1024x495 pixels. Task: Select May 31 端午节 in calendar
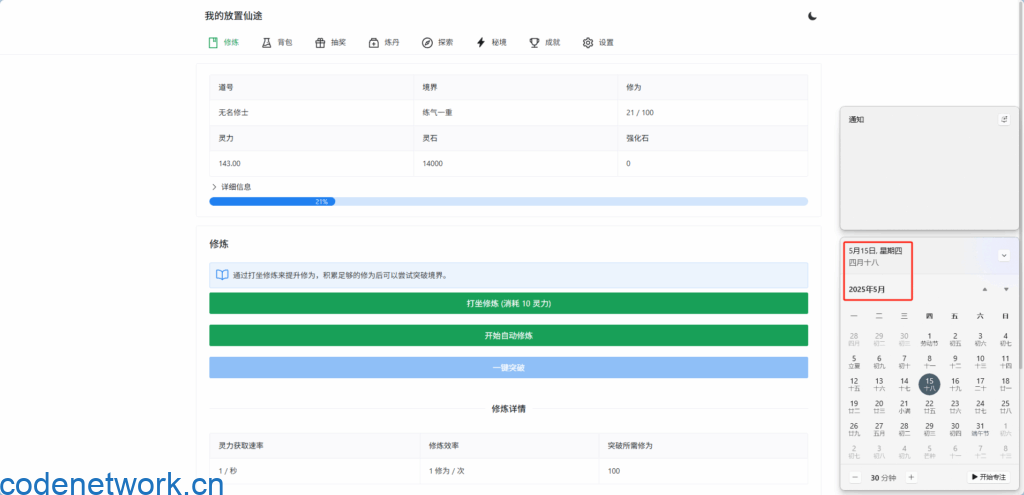[980, 428]
